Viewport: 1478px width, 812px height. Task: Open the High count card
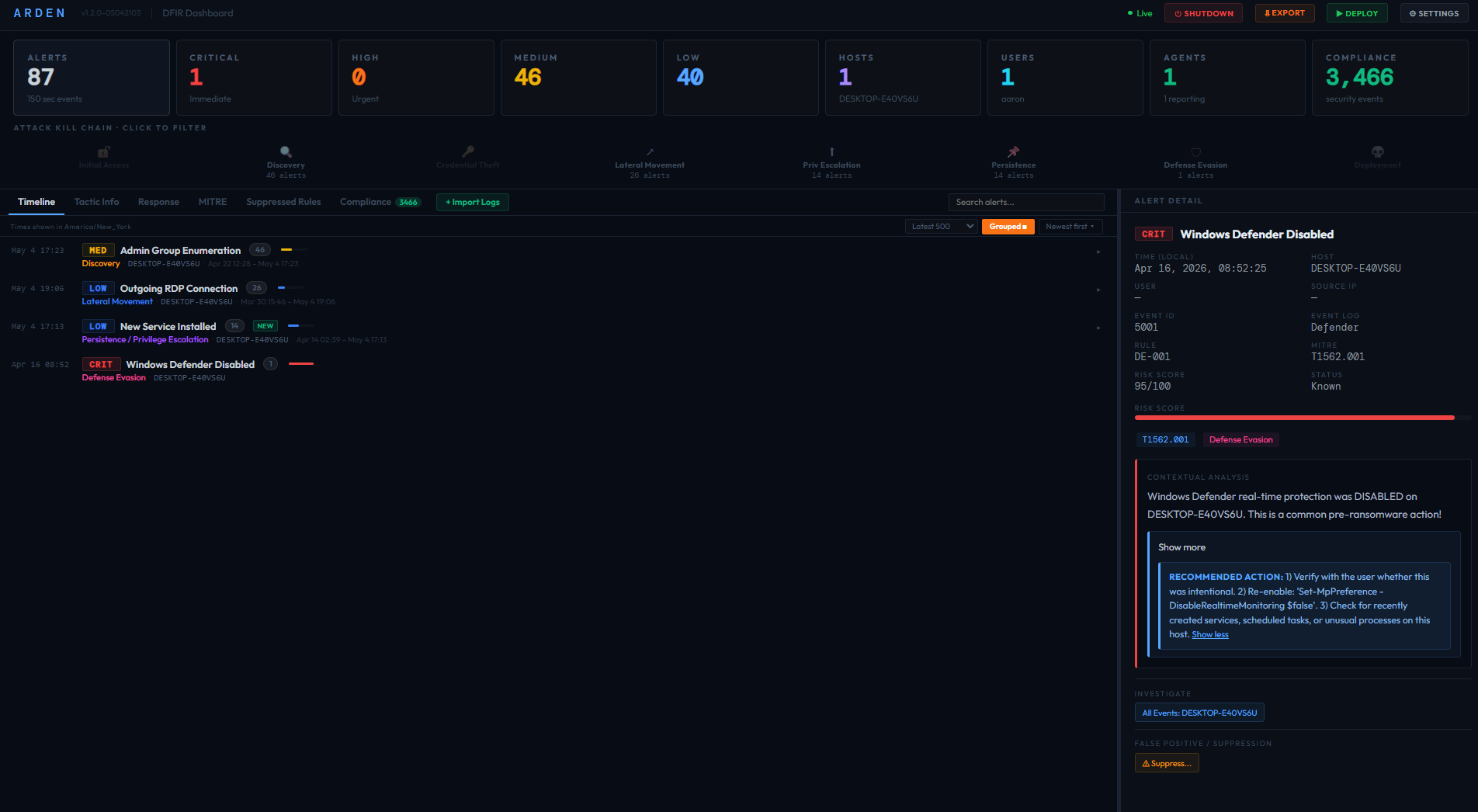[x=416, y=78]
